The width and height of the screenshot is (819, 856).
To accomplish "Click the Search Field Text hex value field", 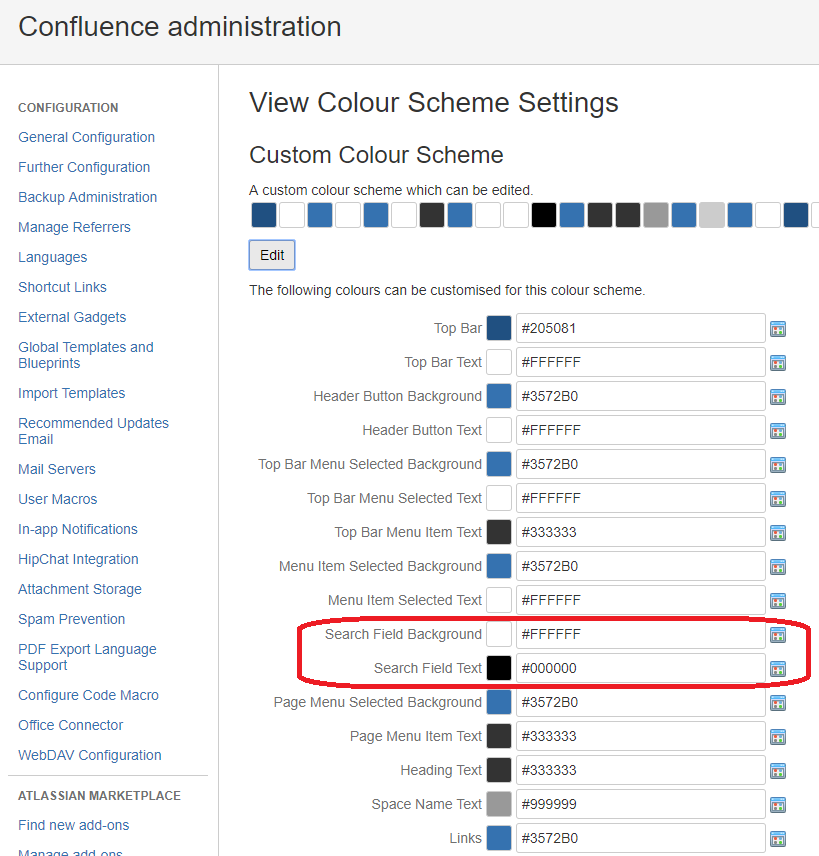I will pyautogui.click(x=640, y=668).
